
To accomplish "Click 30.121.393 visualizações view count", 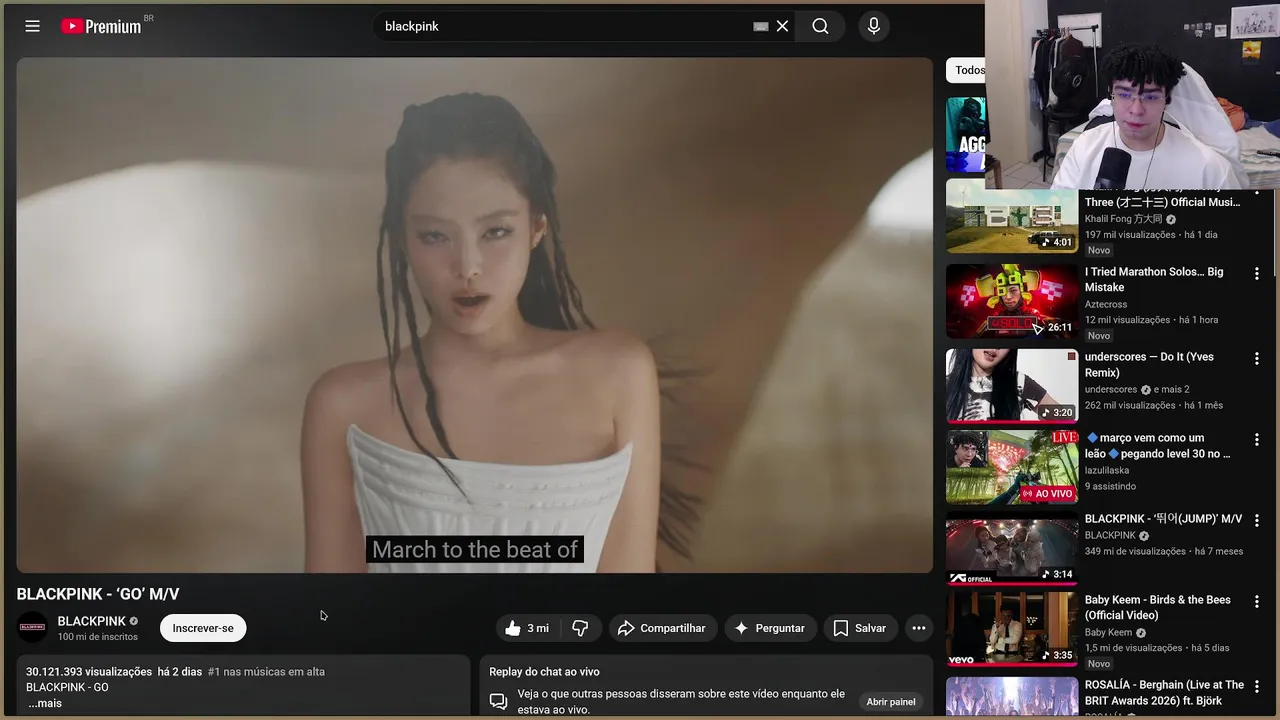I will coord(89,672).
